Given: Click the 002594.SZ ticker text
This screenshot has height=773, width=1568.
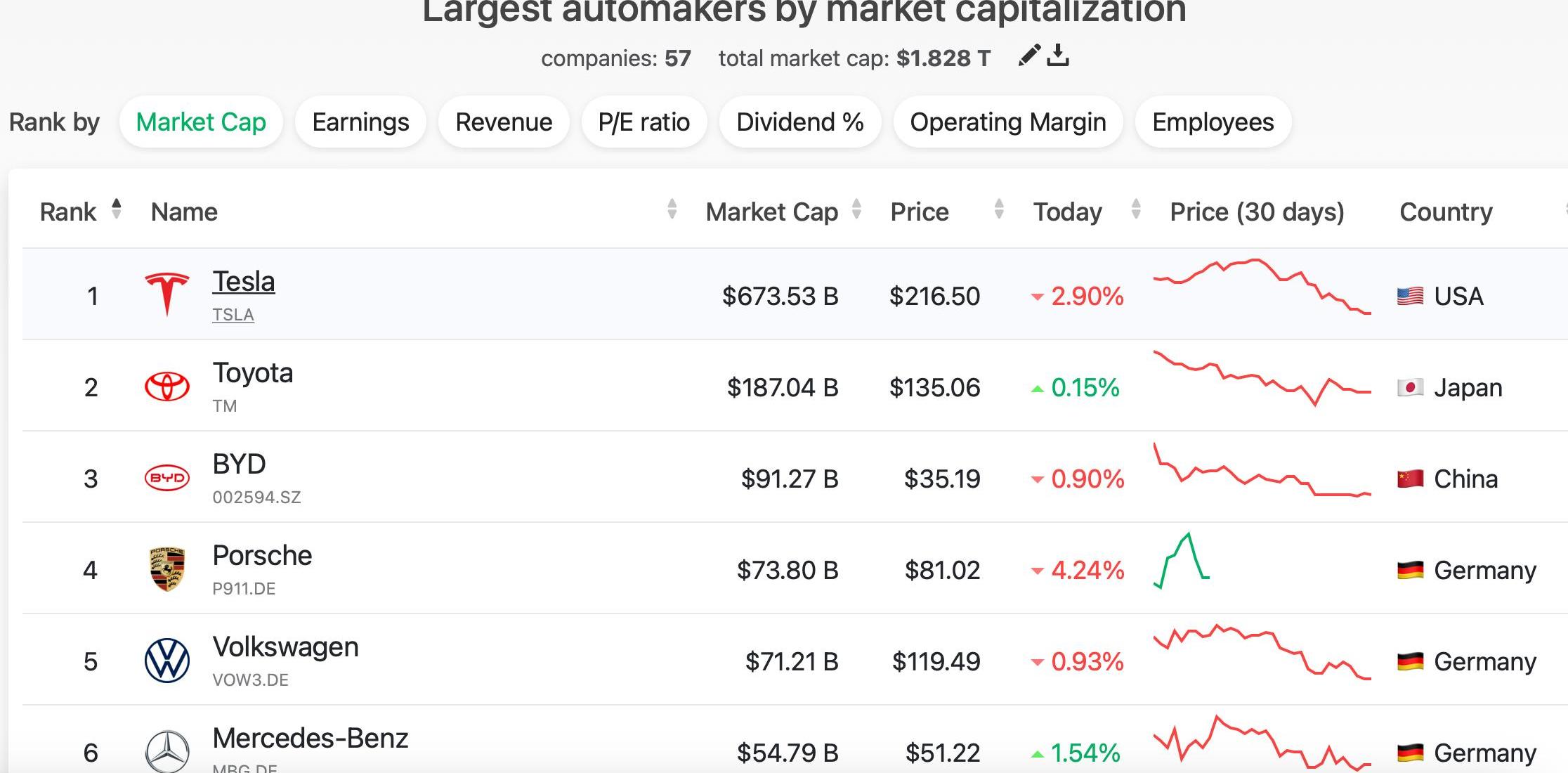Looking at the screenshot, I should (256, 498).
